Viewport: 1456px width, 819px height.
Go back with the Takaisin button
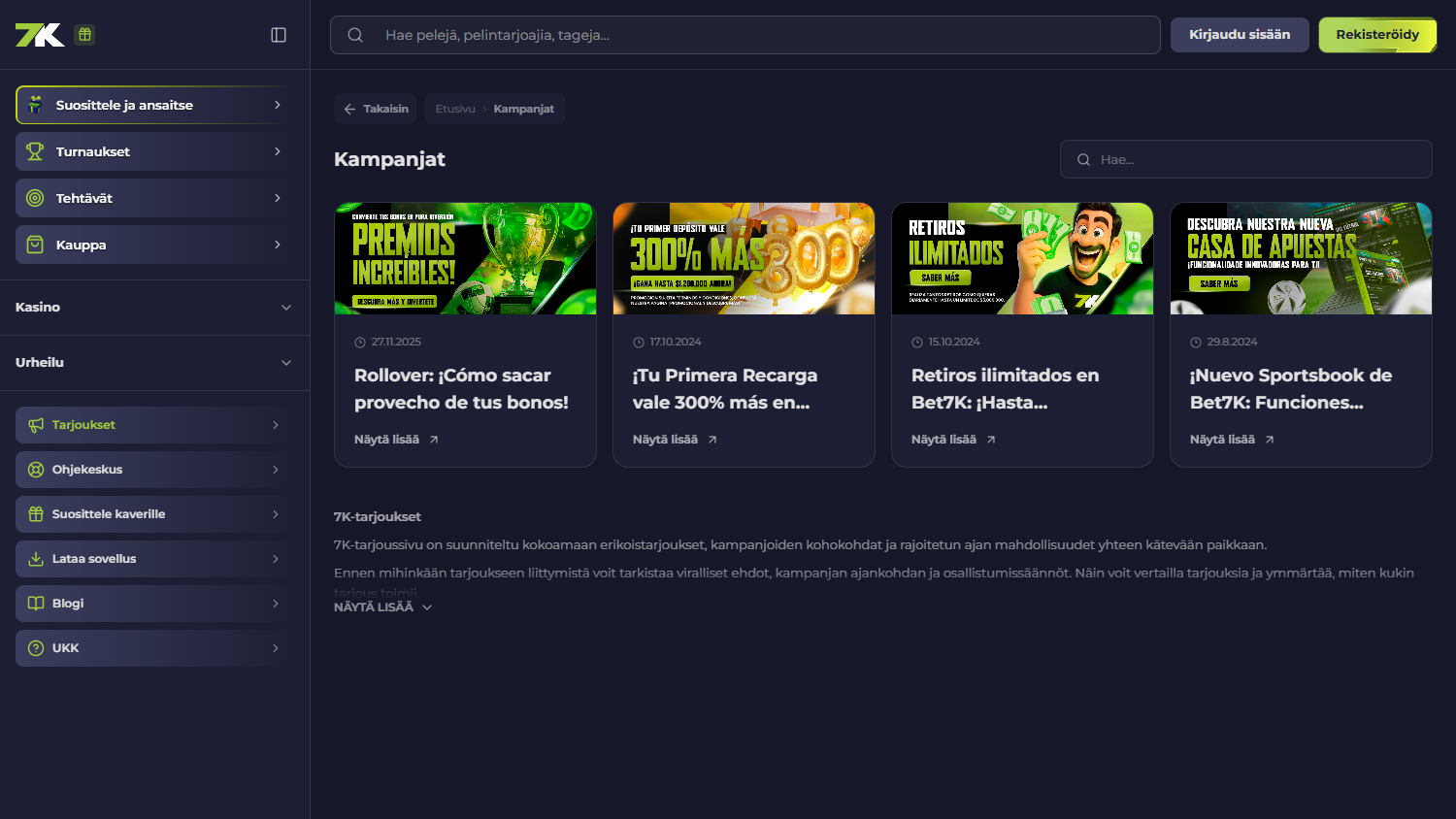point(376,109)
